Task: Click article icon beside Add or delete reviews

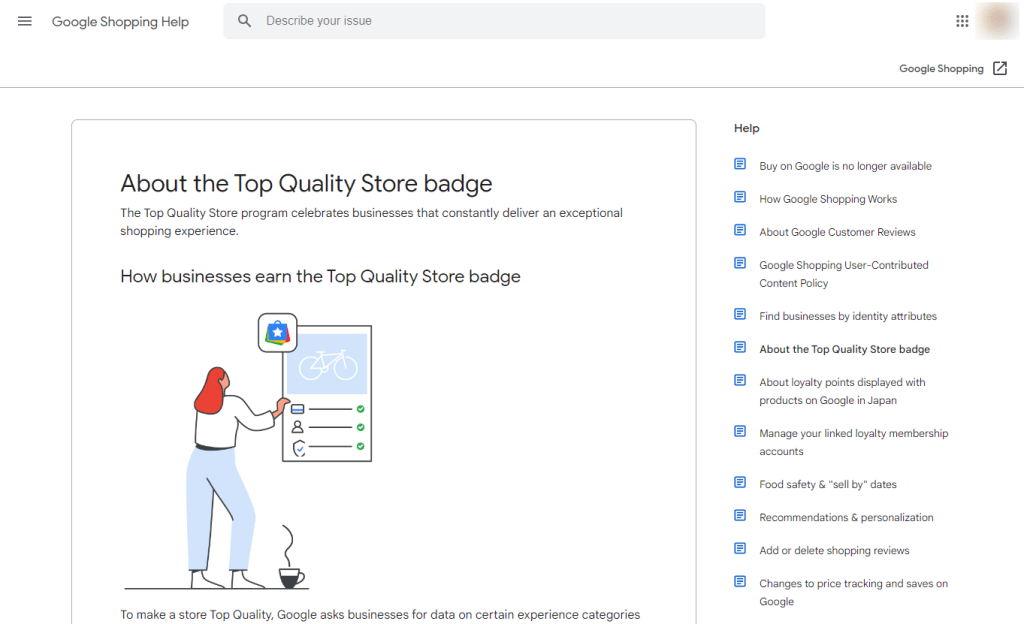Action: 740,548
